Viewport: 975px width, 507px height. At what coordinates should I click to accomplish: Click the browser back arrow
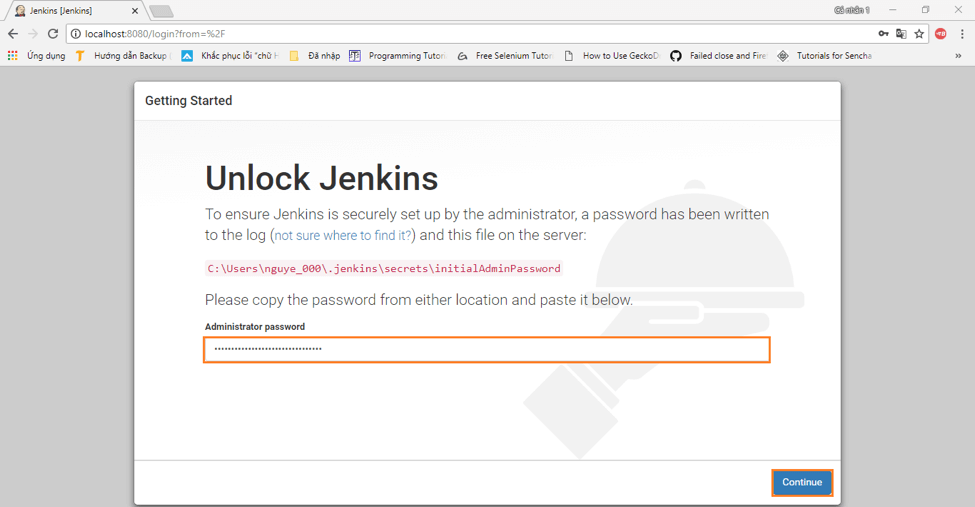click(13, 33)
